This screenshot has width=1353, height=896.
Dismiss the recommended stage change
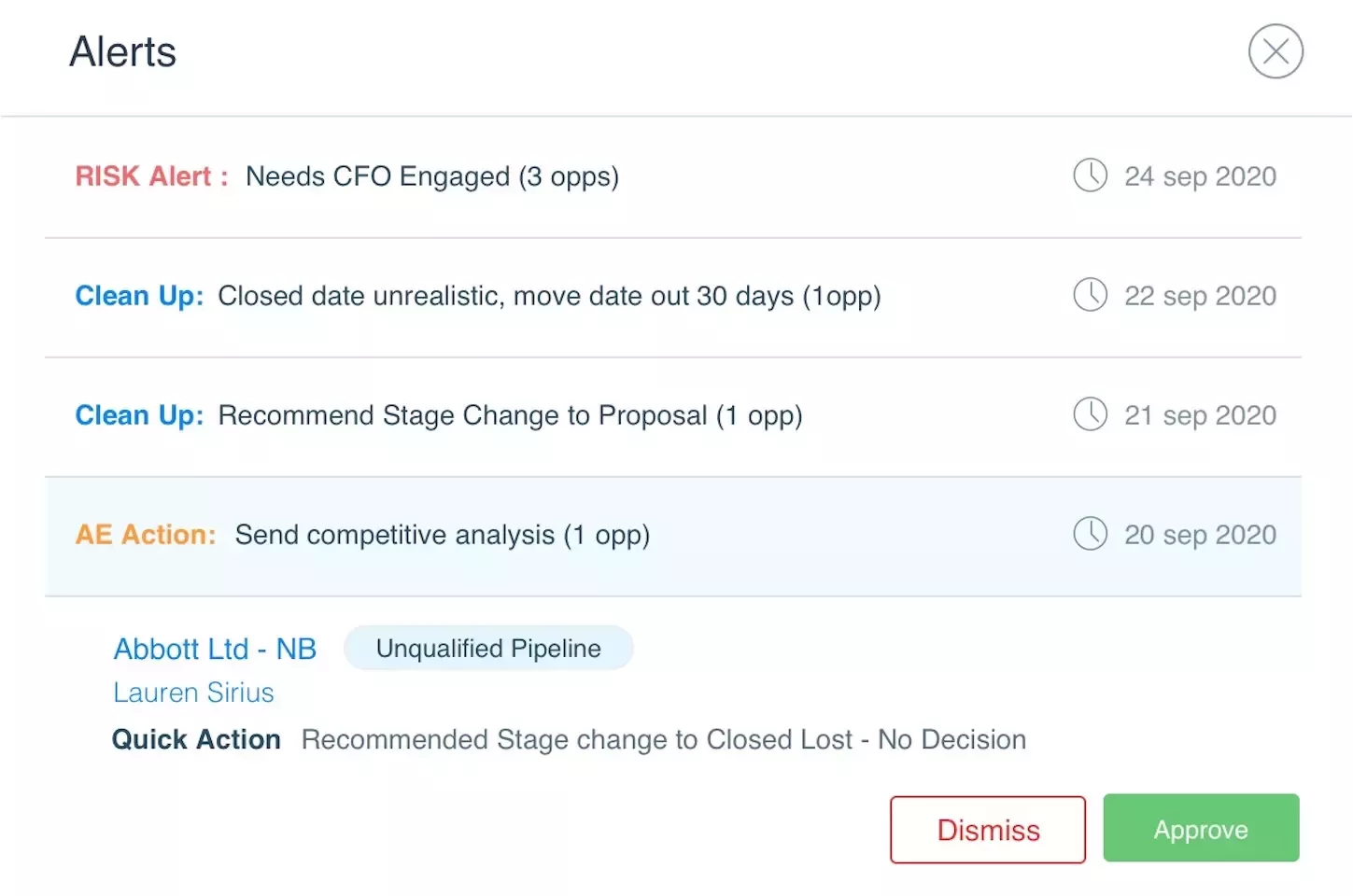[988, 830]
